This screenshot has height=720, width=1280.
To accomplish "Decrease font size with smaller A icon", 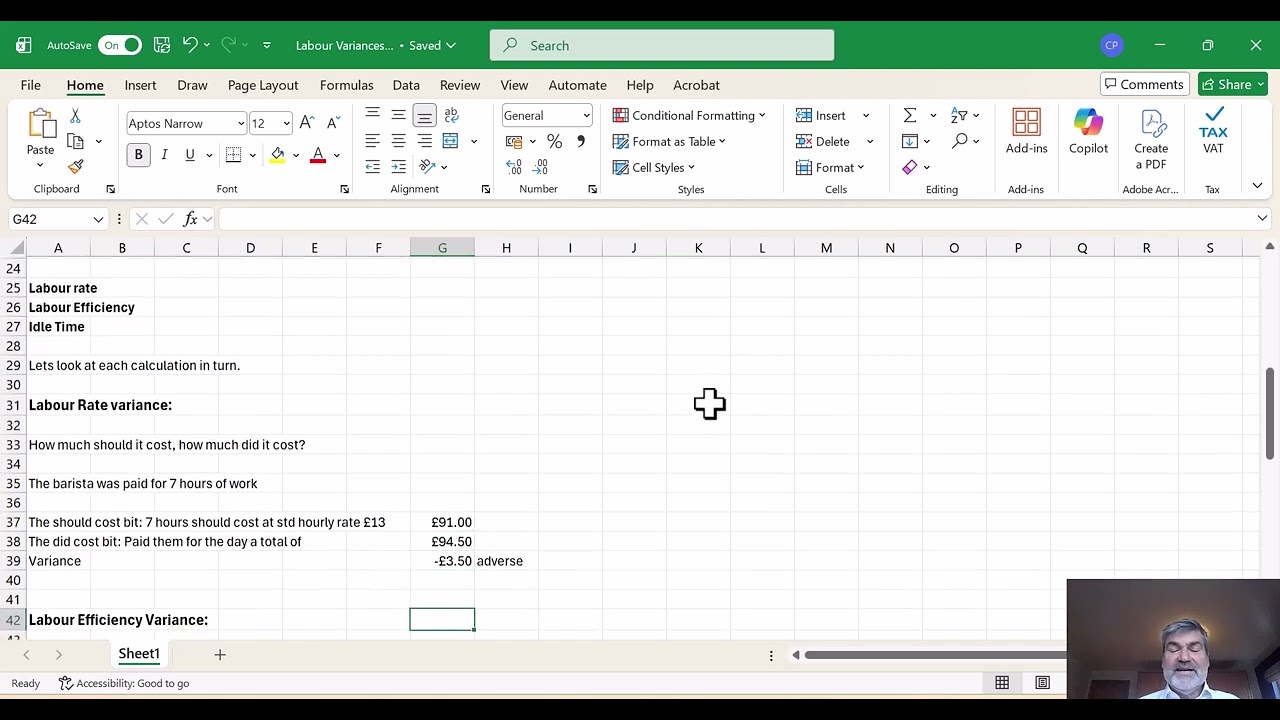I will tap(333, 123).
